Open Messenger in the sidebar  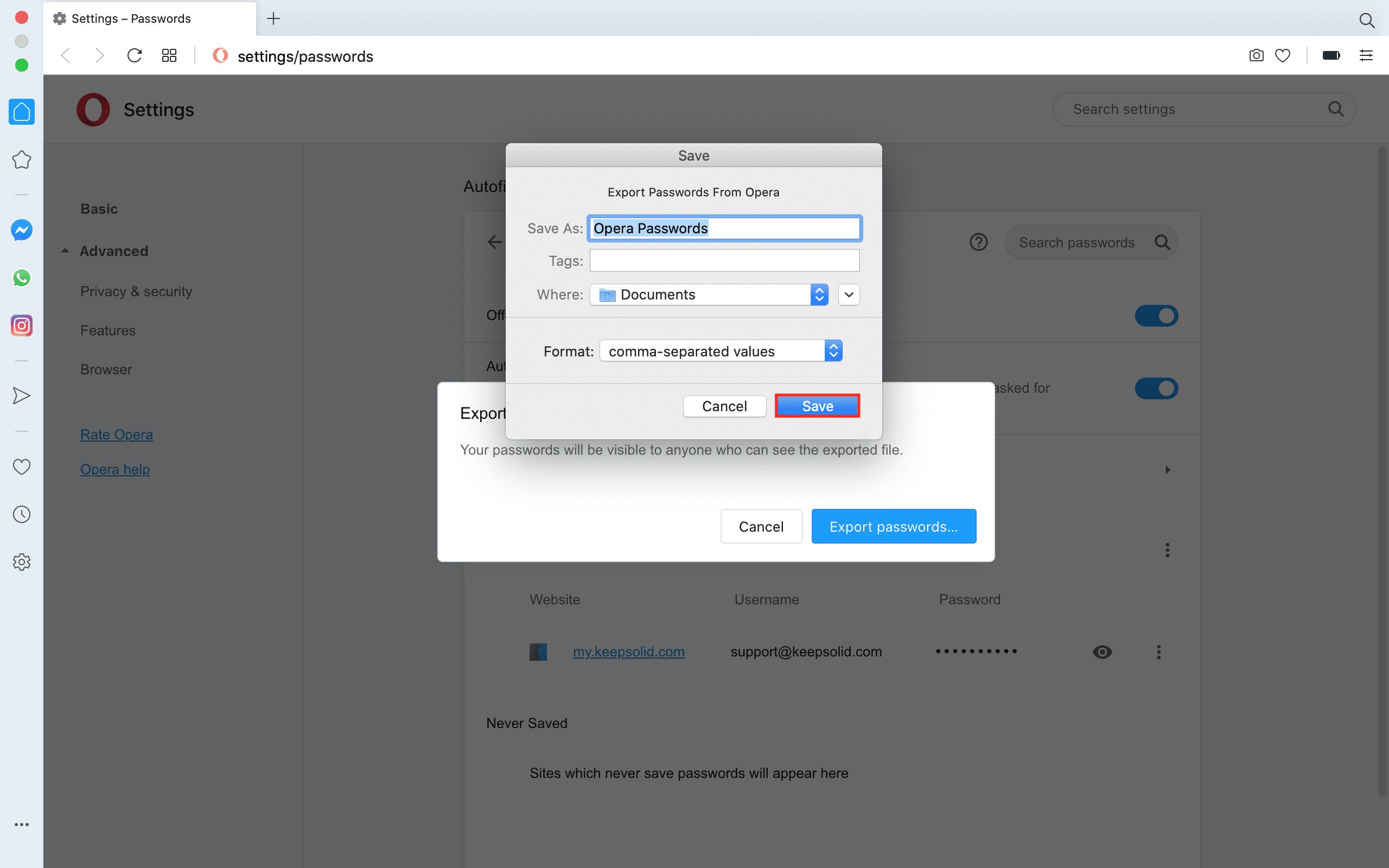pyautogui.click(x=21, y=230)
